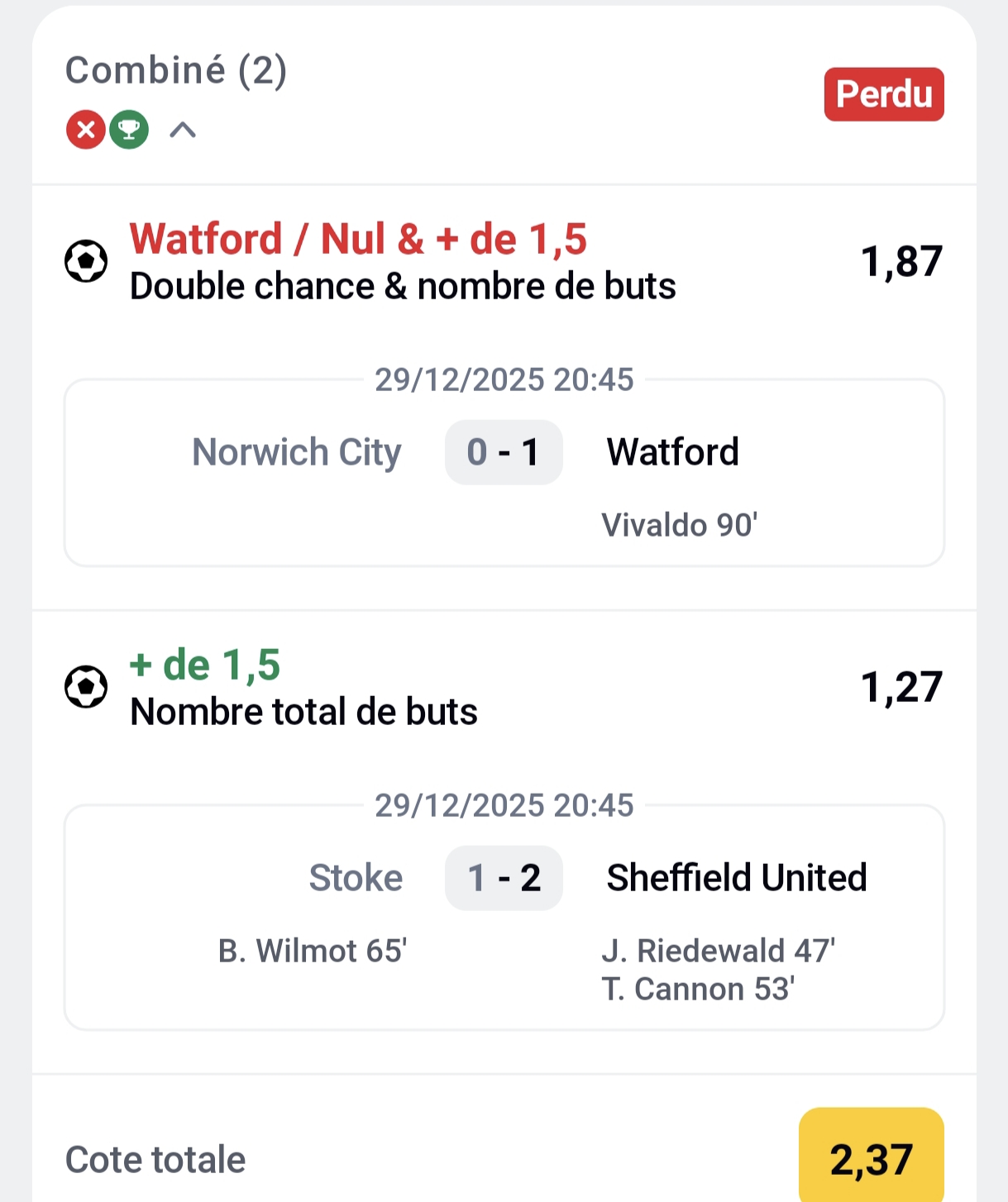Select Stoke team name
Image resolution: width=1008 pixels, height=1202 pixels.
click(x=356, y=878)
